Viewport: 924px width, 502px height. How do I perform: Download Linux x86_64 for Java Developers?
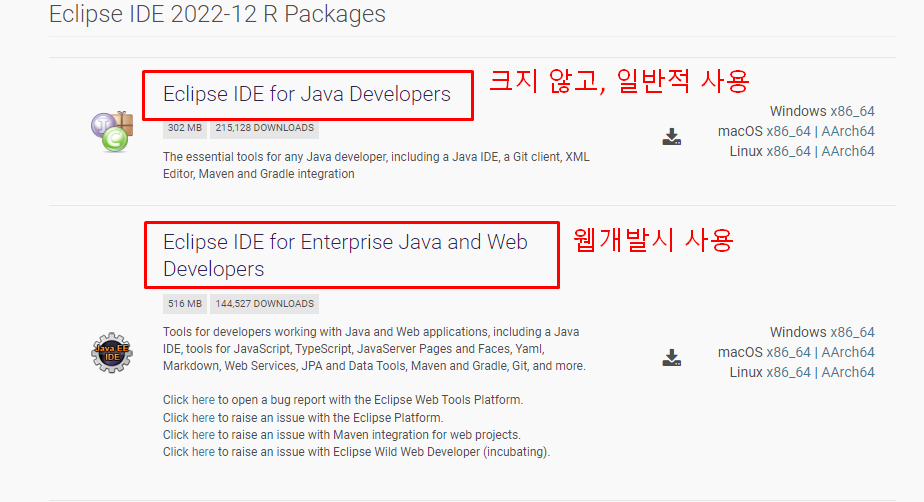pos(788,151)
